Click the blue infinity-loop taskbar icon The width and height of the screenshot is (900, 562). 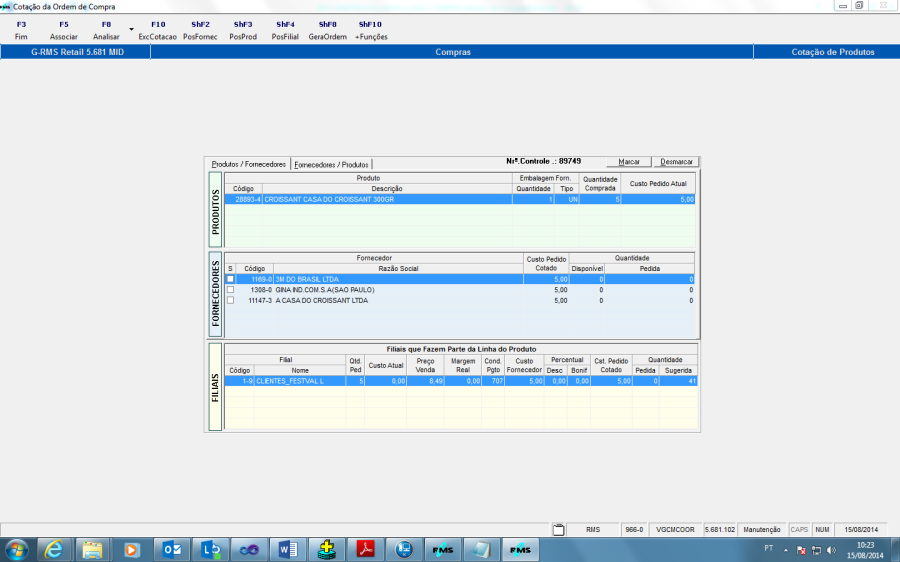pyautogui.click(x=249, y=550)
